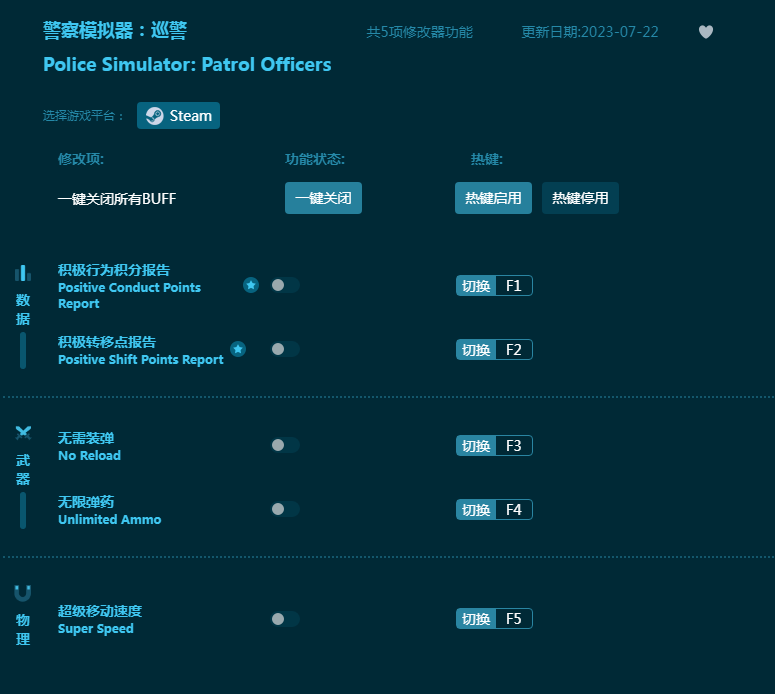Click the F2 hotkey field
This screenshot has width=775, height=694.
pos(514,350)
